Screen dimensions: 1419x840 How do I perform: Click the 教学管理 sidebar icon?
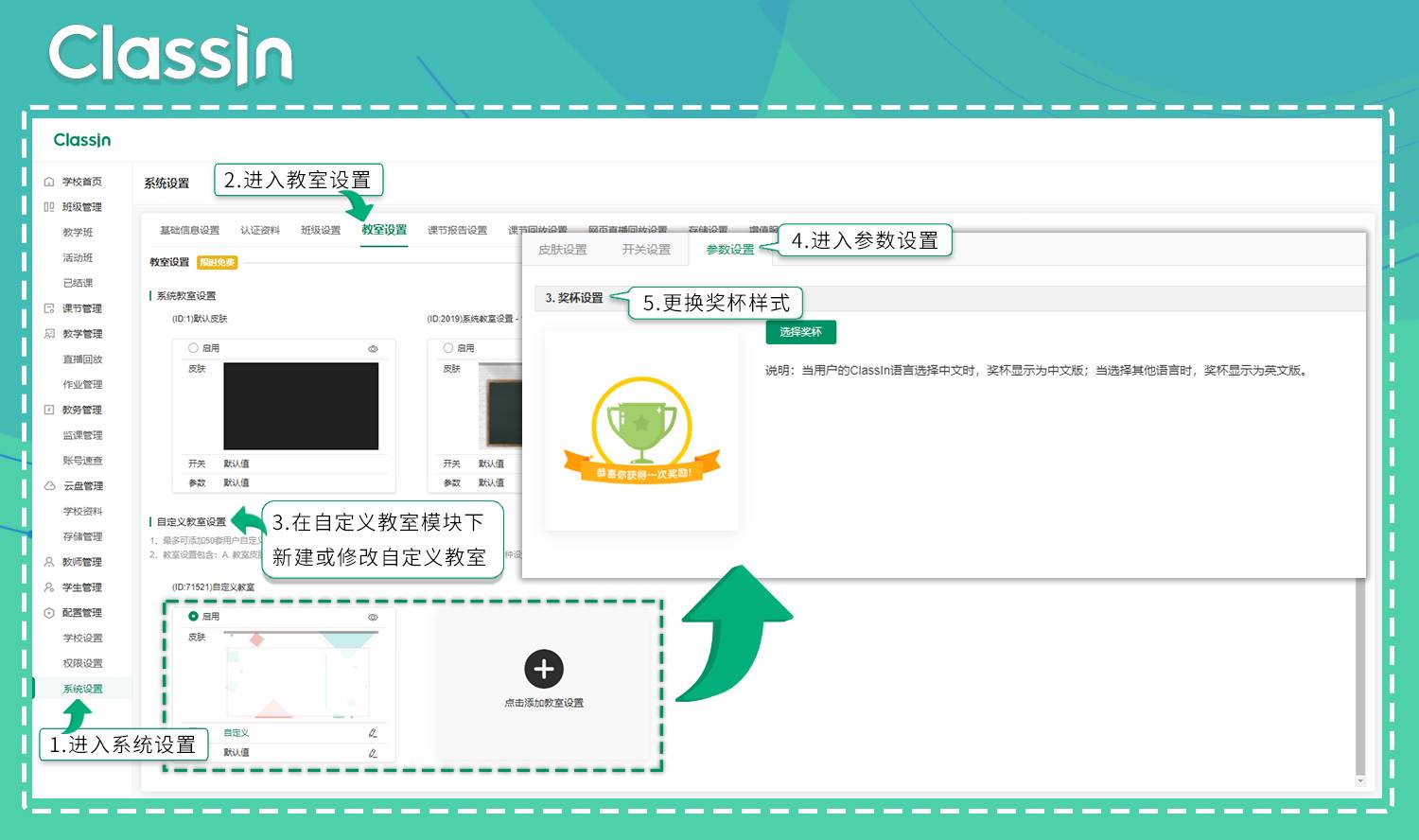[x=49, y=334]
